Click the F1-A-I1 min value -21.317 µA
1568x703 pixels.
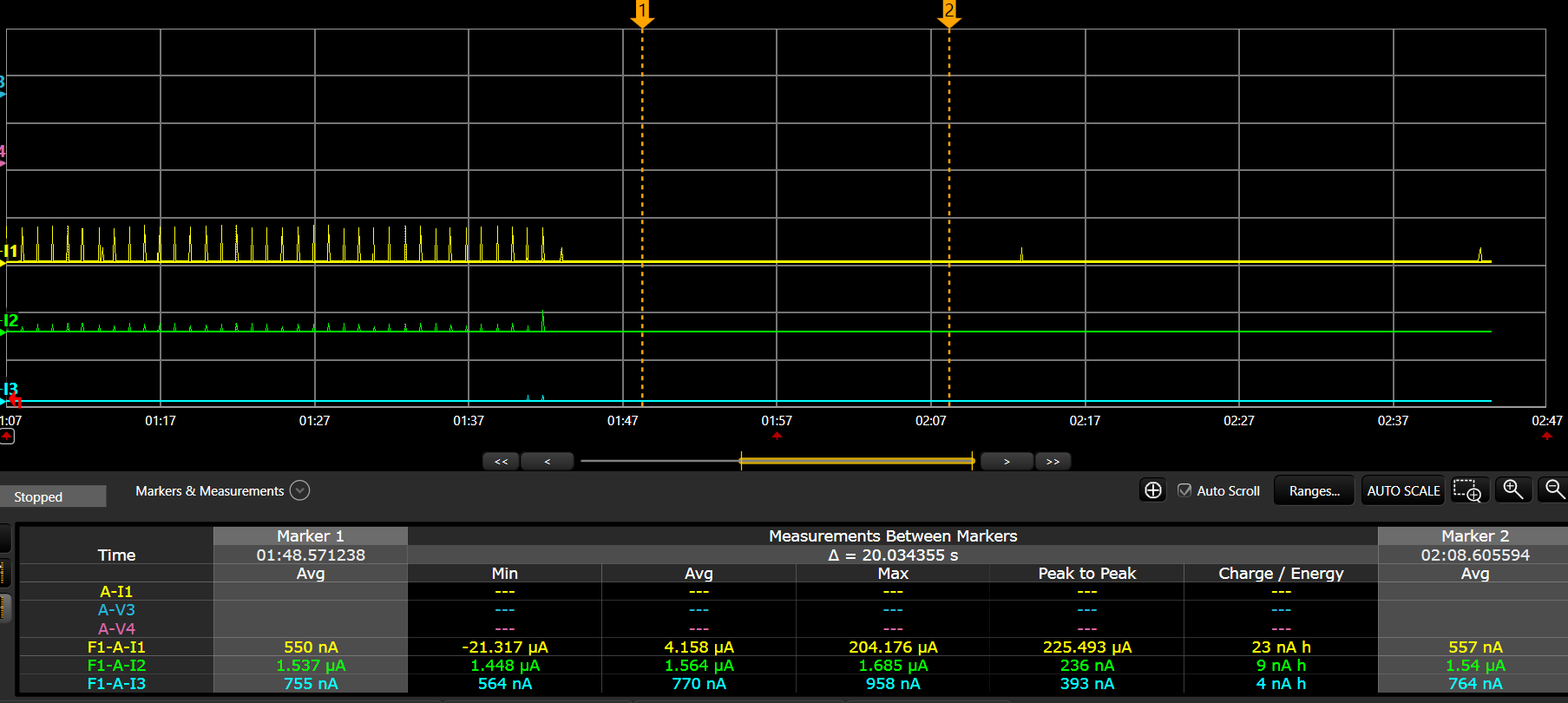[504, 647]
